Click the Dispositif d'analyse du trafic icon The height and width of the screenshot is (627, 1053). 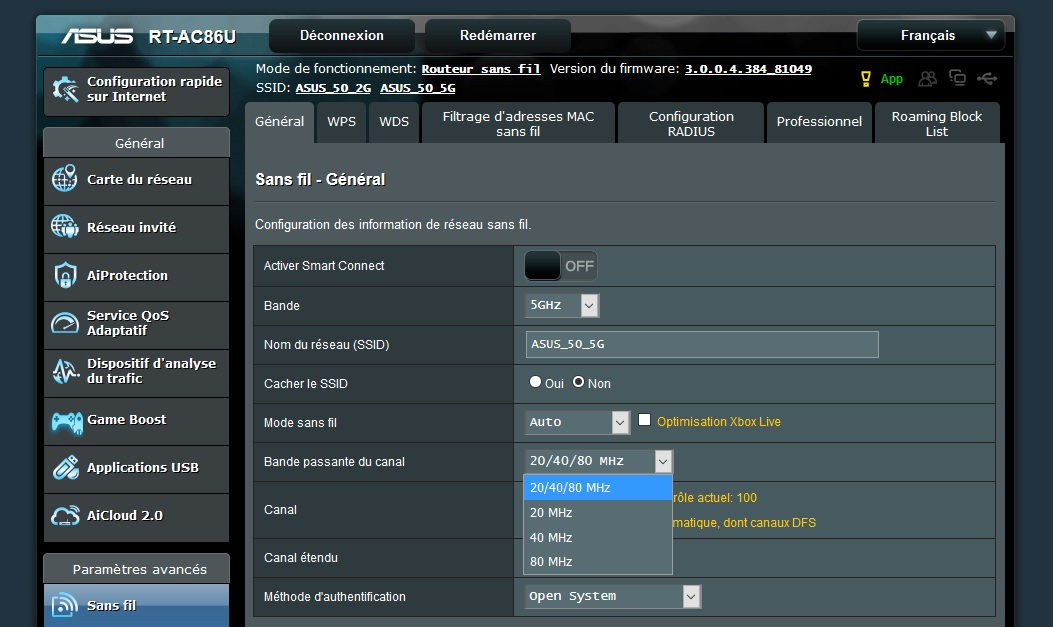65,371
